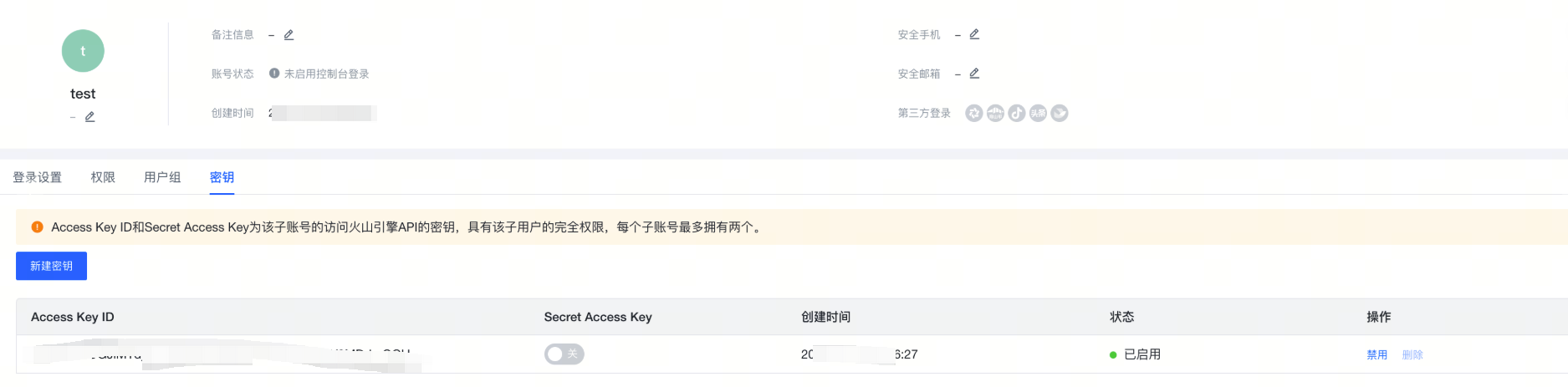Click the pencil icon under username test
The height and width of the screenshot is (387, 1568).
pyautogui.click(x=89, y=117)
